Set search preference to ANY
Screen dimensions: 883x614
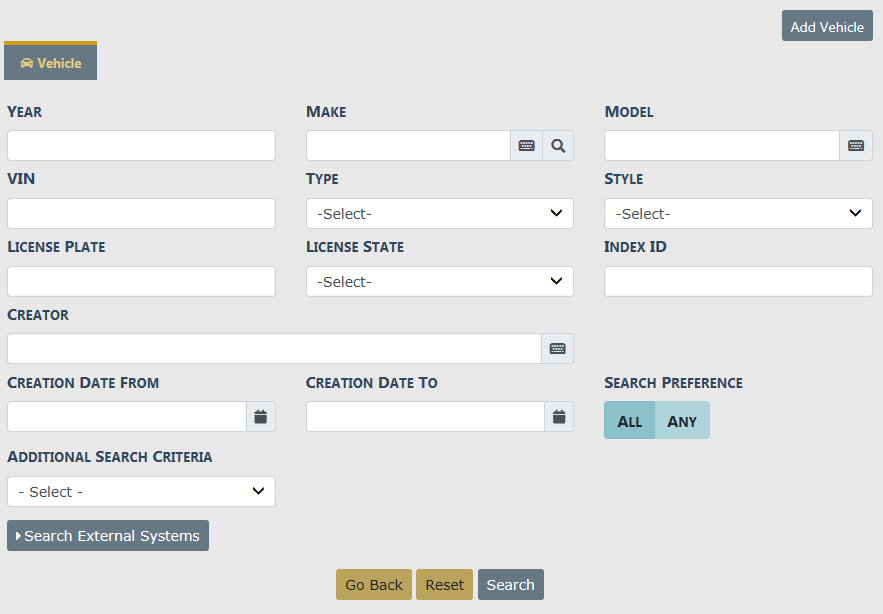pos(682,421)
